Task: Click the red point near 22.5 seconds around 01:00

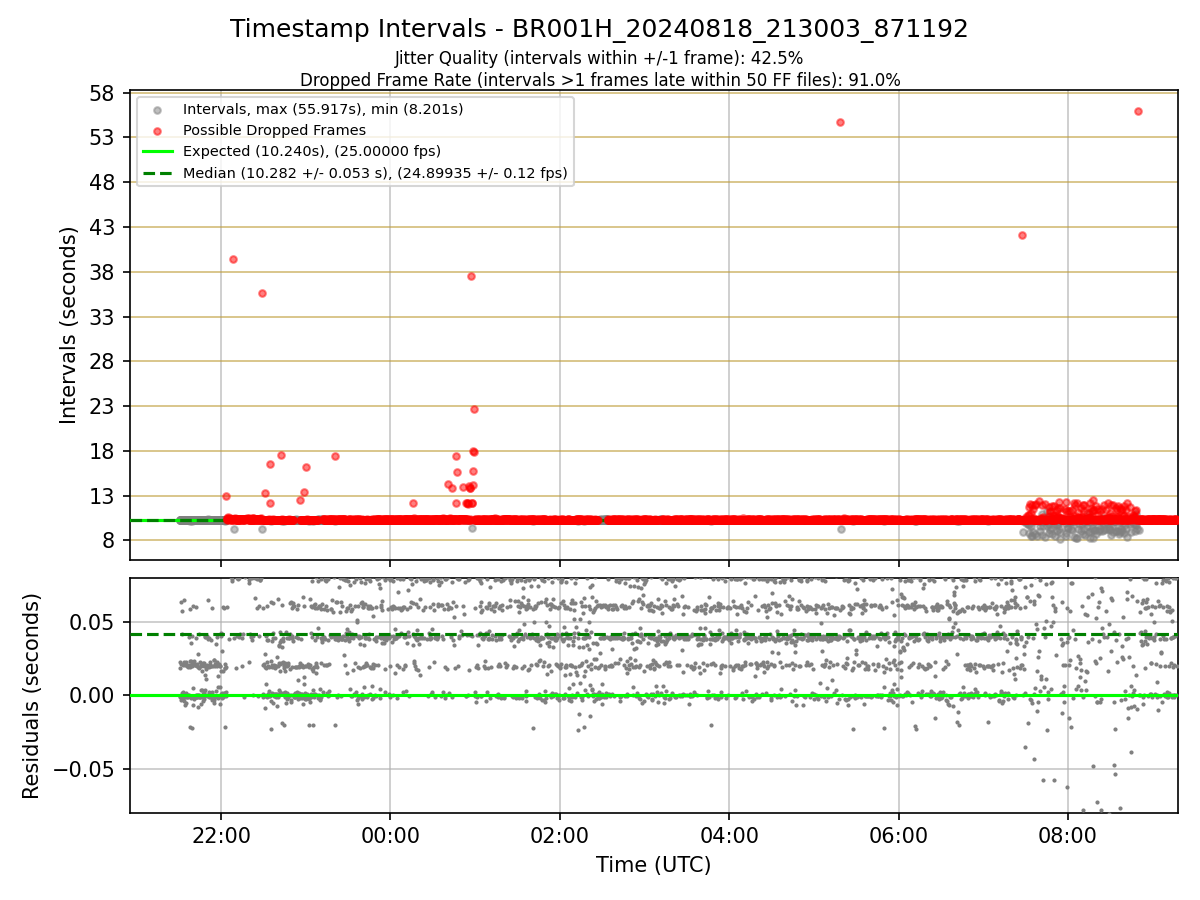Action: (x=474, y=409)
